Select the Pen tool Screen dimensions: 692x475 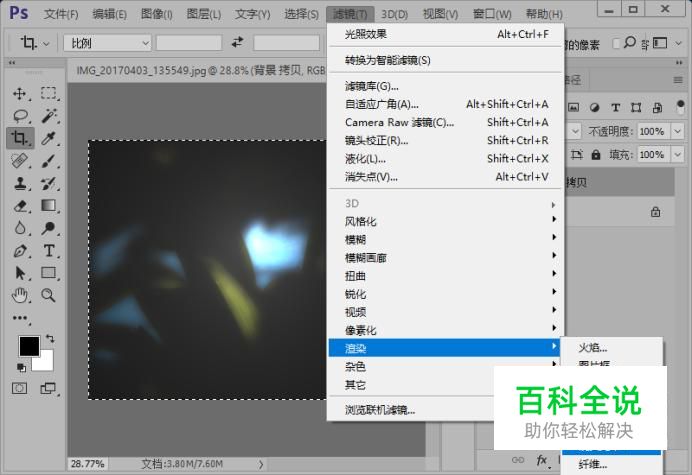click(20, 251)
